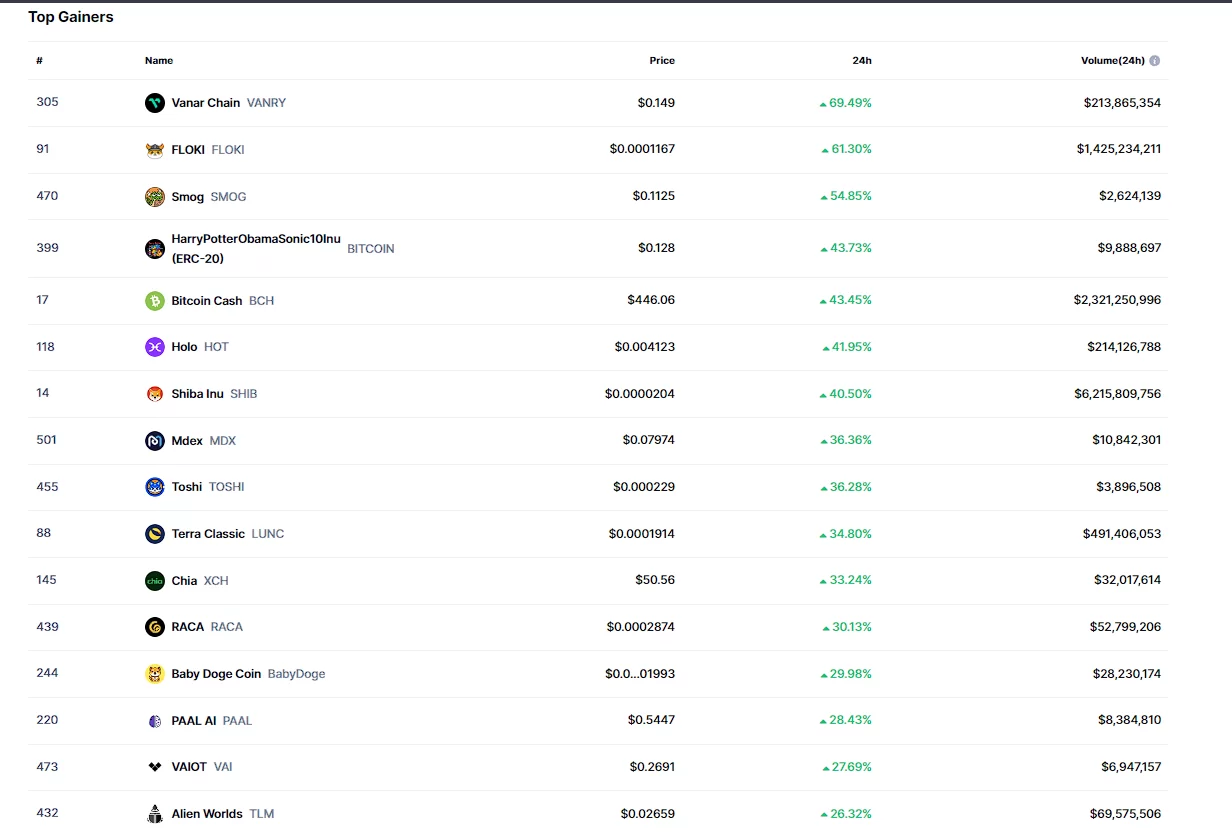Click the Holo purple logo icon
This screenshot has width=1232, height=837.
click(x=155, y=347)
